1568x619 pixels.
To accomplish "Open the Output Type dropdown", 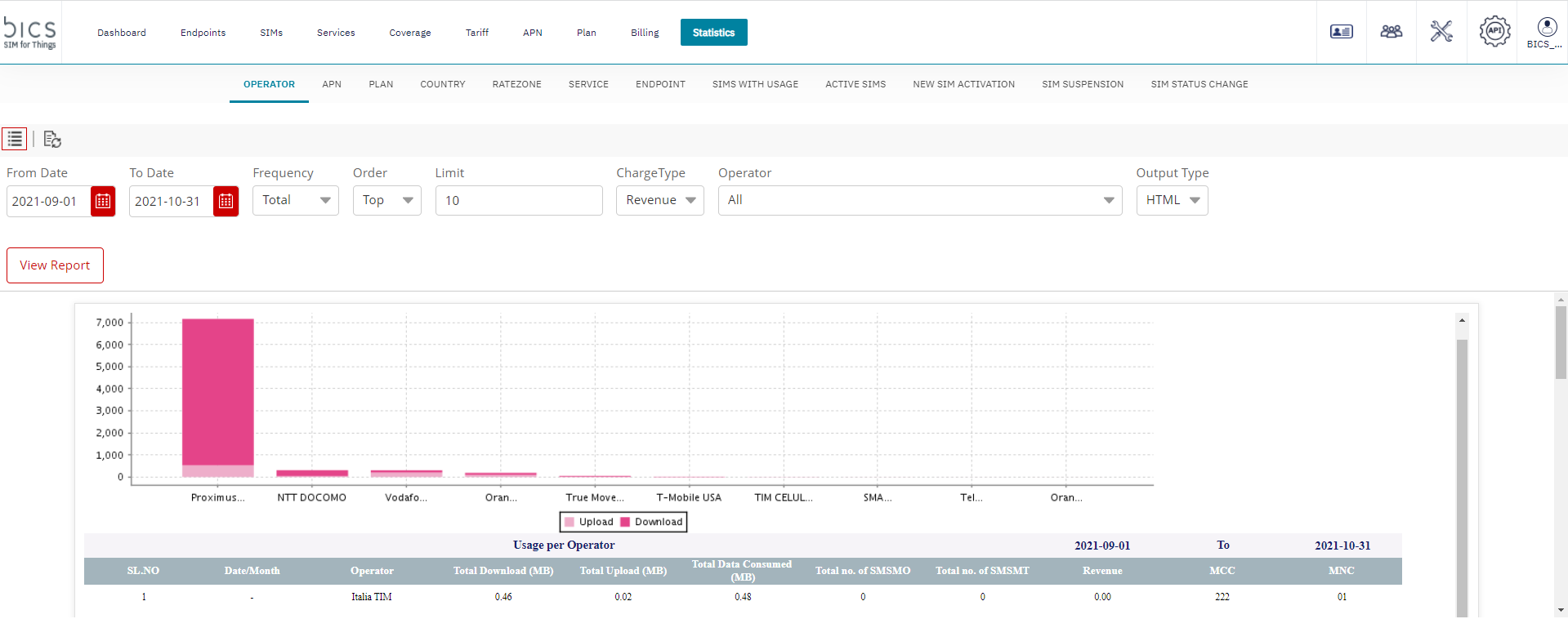I will point(1172,200).
